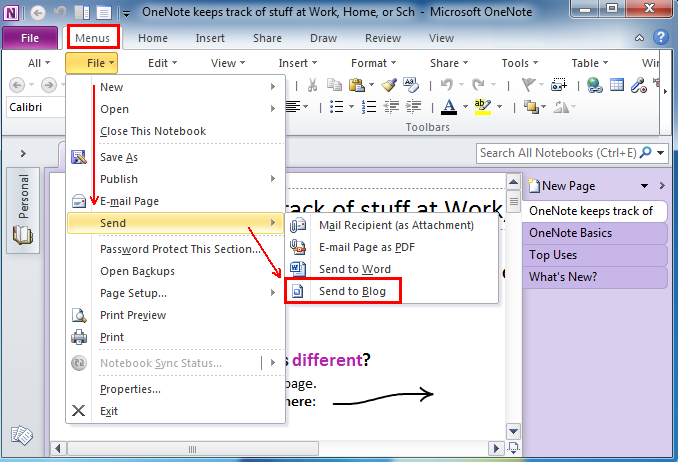Click the Tag flag icon
Viewport: 678px width, 462px height.
[528, 85]
